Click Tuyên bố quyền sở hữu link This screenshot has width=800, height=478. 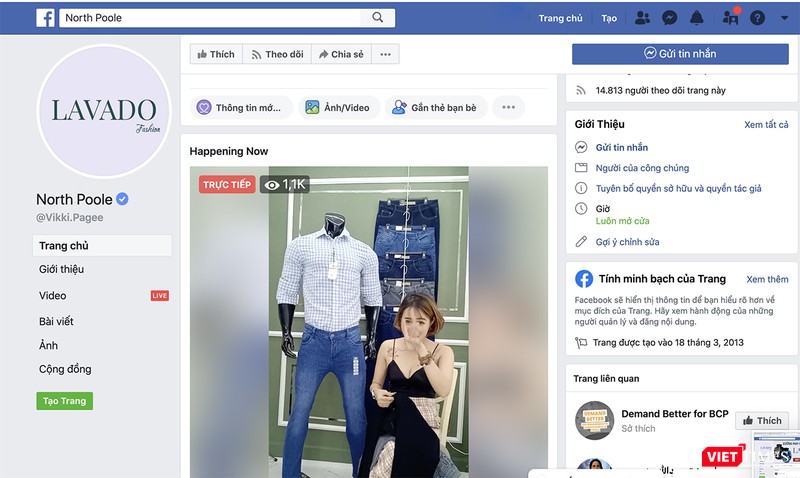coord(678,188)
